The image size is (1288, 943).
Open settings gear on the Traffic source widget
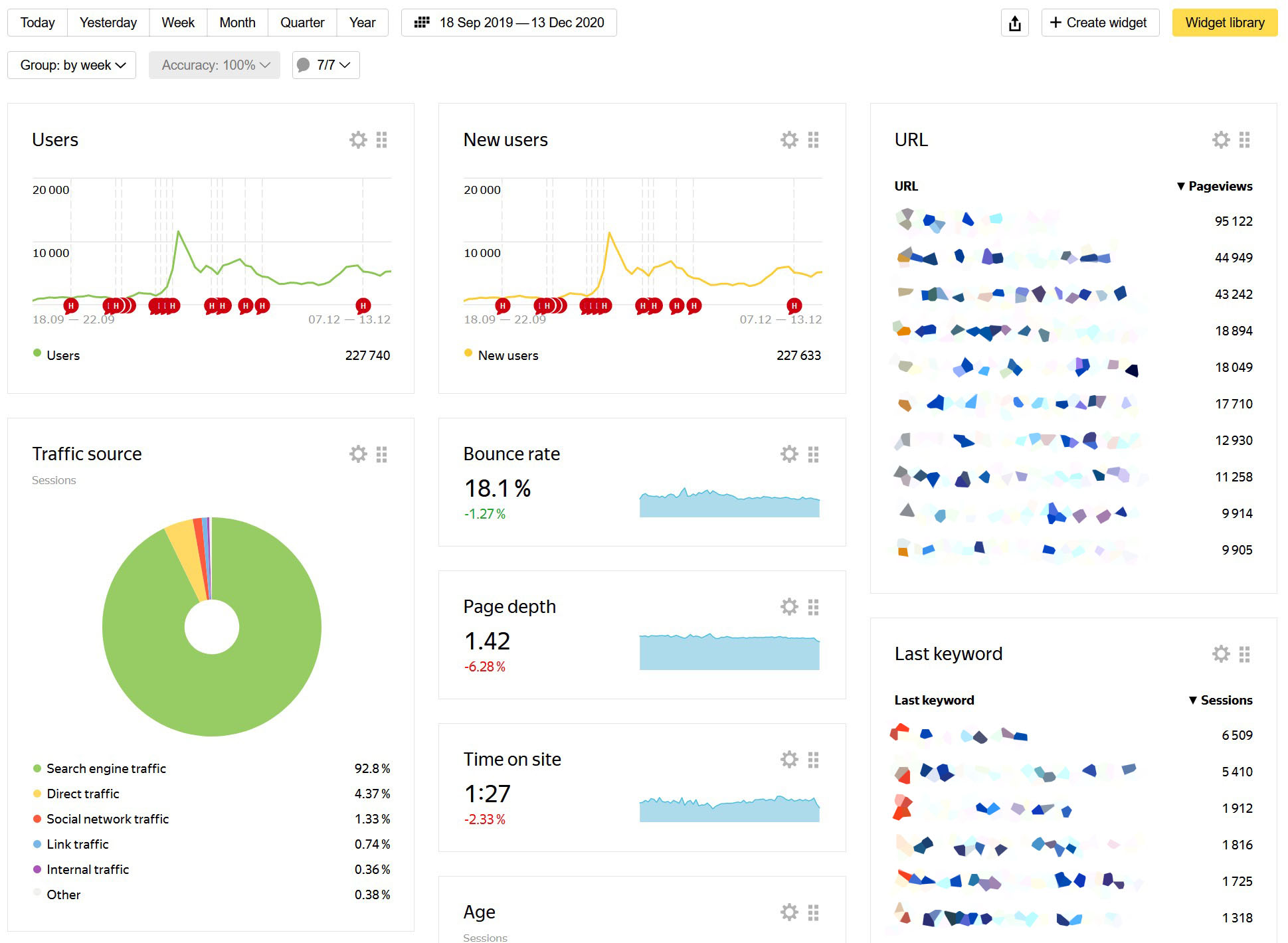[x=358, y=454]
